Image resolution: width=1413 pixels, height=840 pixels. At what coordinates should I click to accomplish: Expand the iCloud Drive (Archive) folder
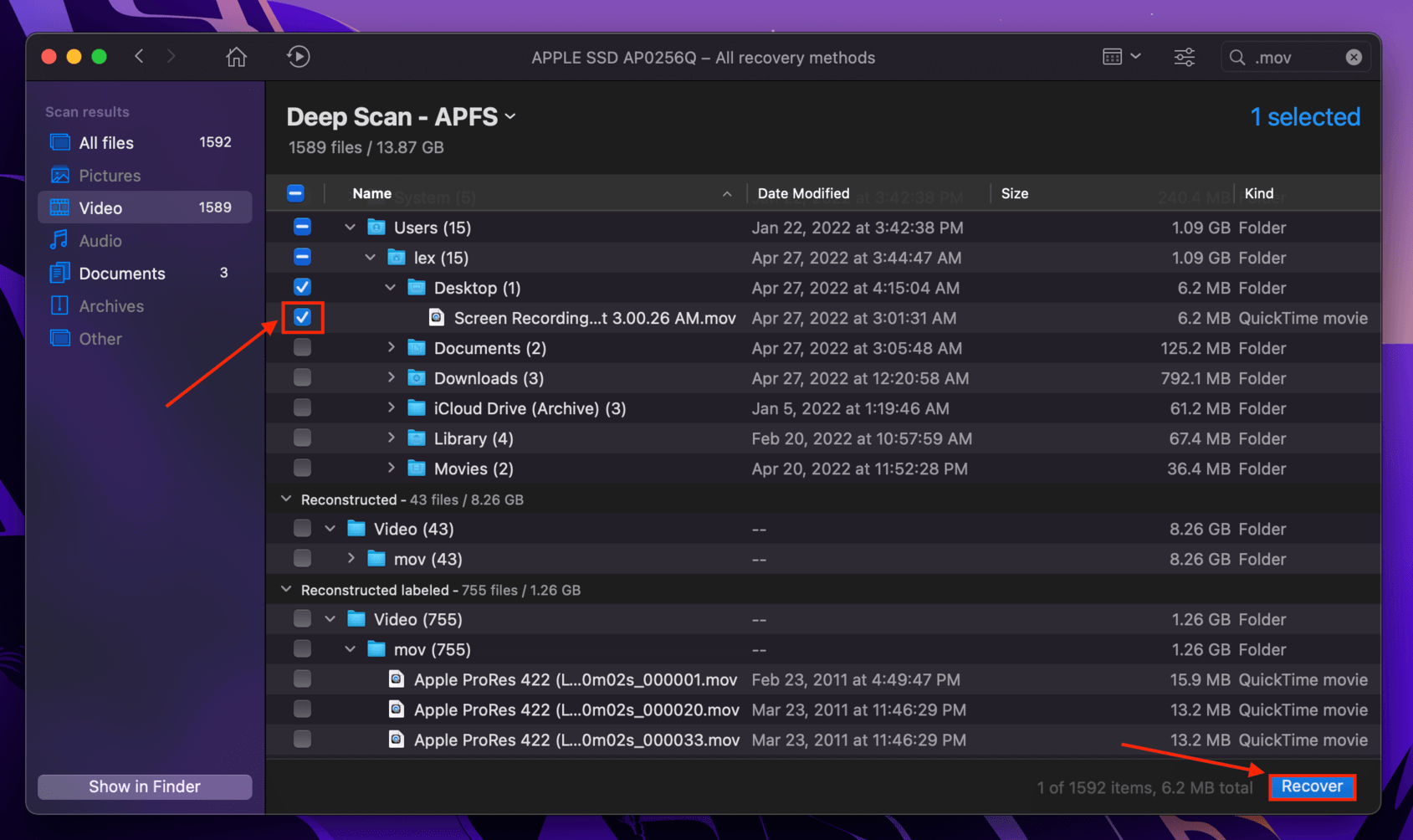391,407
